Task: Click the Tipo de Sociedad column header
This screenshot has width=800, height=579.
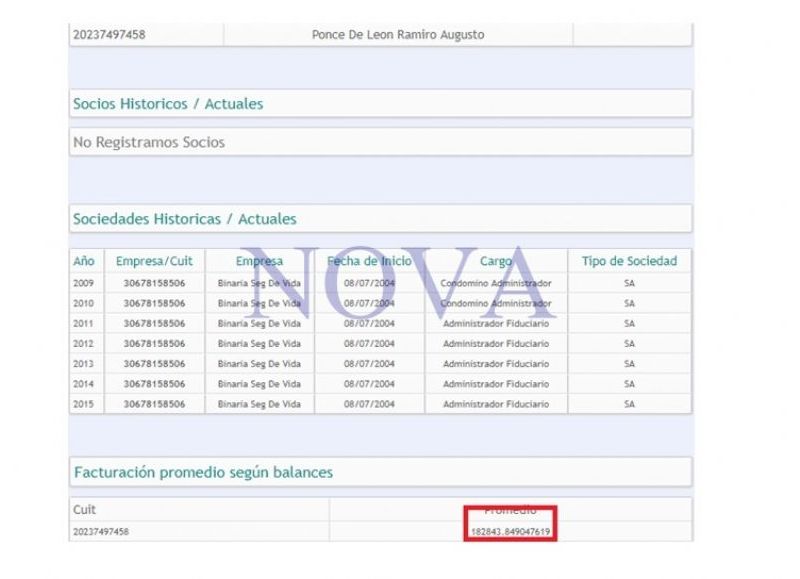Action: pos(629,261)
